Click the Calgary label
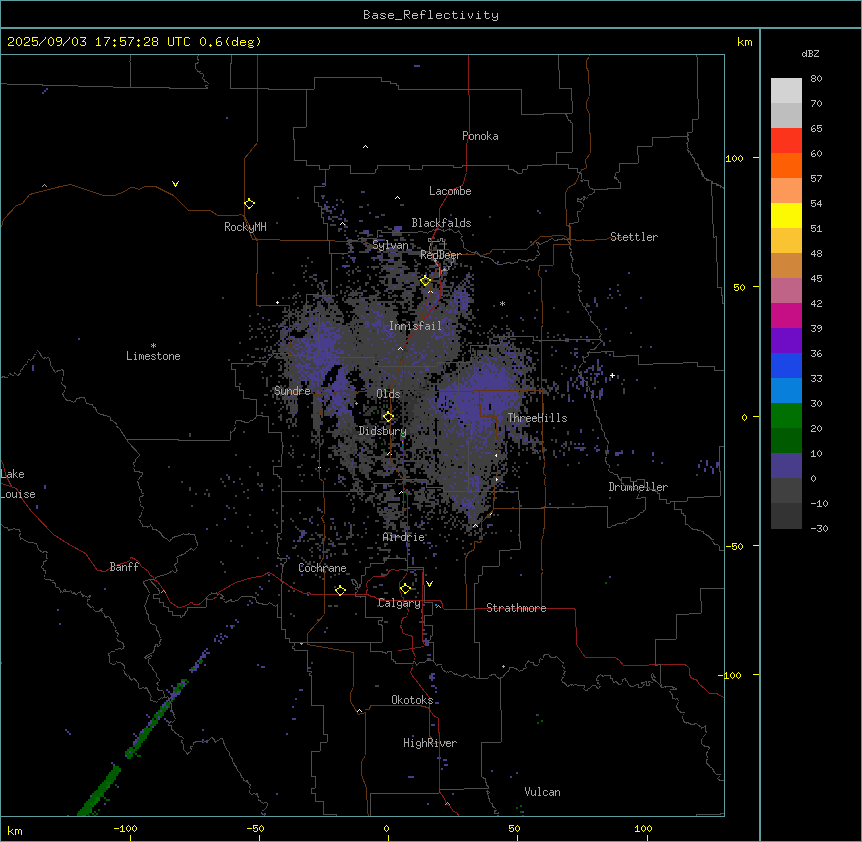The width and height of the screenshot is (862, 842). 399,603
